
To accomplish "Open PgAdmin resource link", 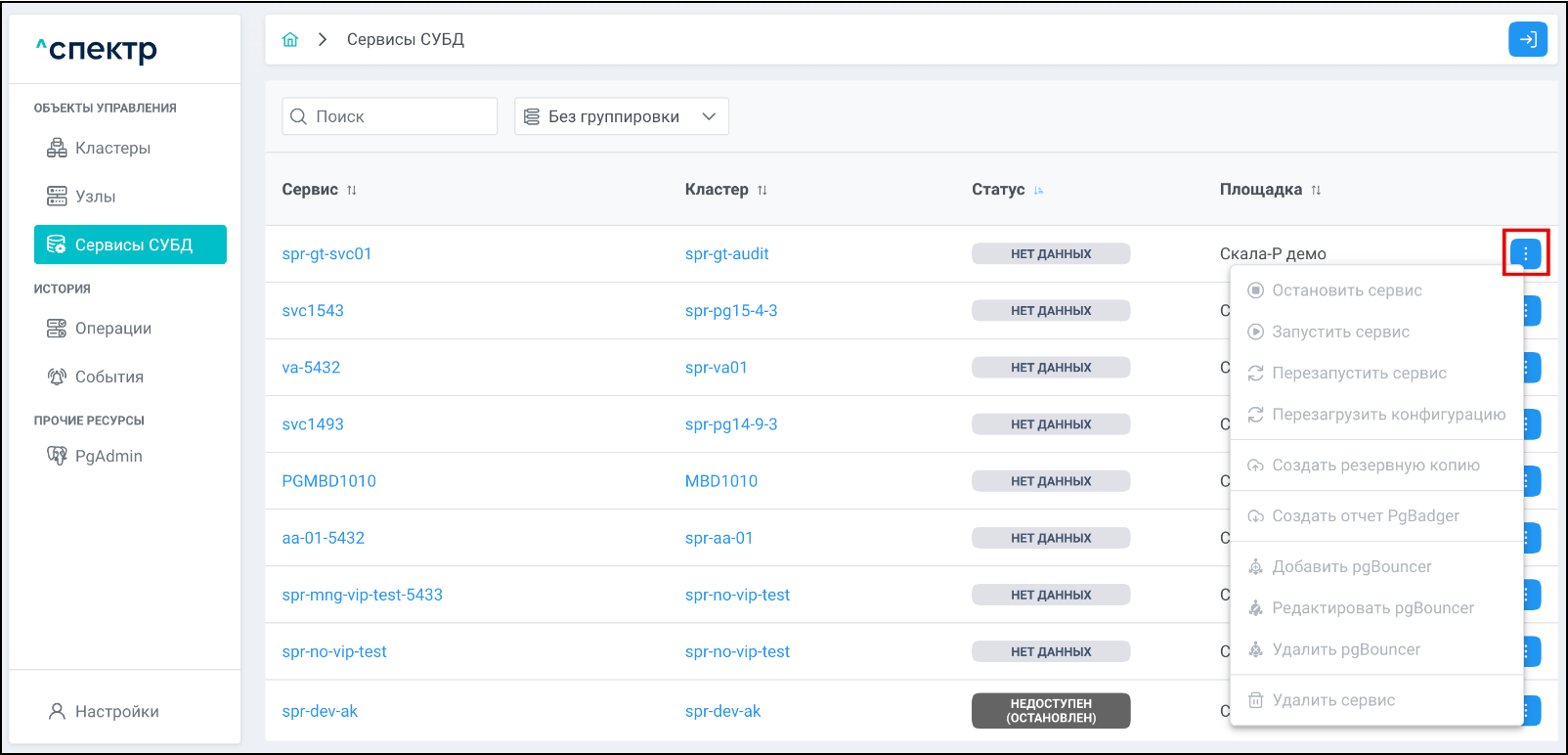I will pos(108,456).
